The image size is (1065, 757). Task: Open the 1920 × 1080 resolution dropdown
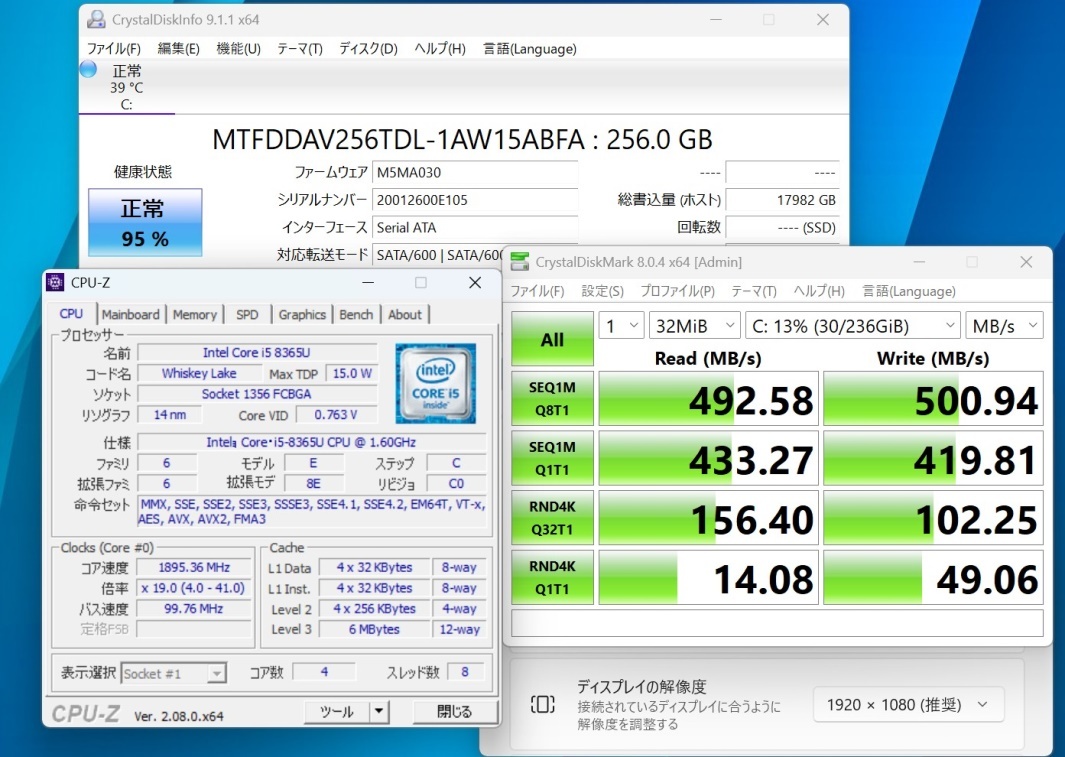pyautogui.click(x=909, y=705)
